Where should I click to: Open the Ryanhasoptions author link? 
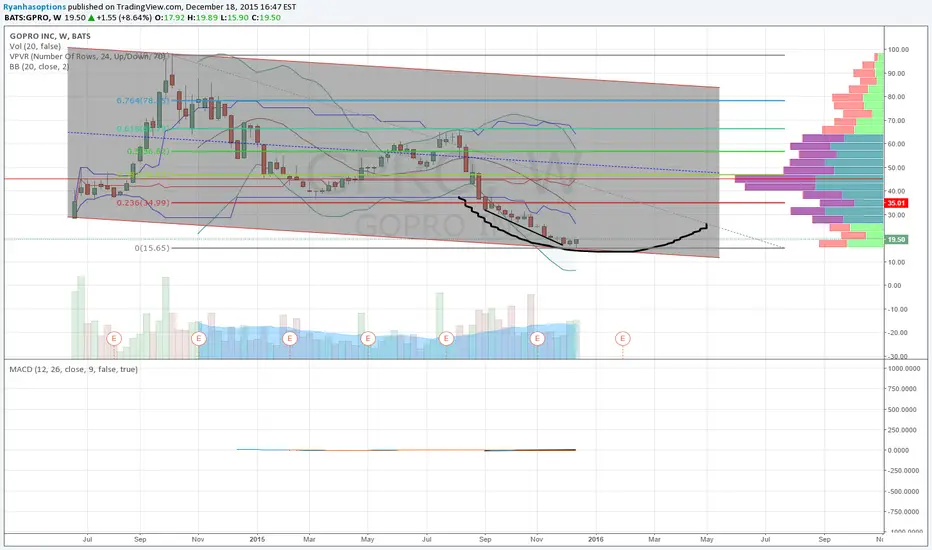34,7
